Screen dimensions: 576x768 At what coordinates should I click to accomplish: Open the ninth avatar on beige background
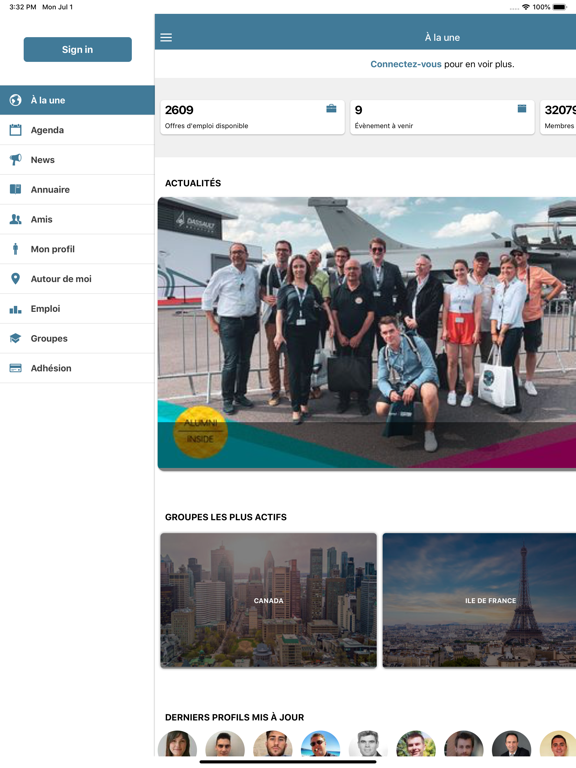[558, 744]
